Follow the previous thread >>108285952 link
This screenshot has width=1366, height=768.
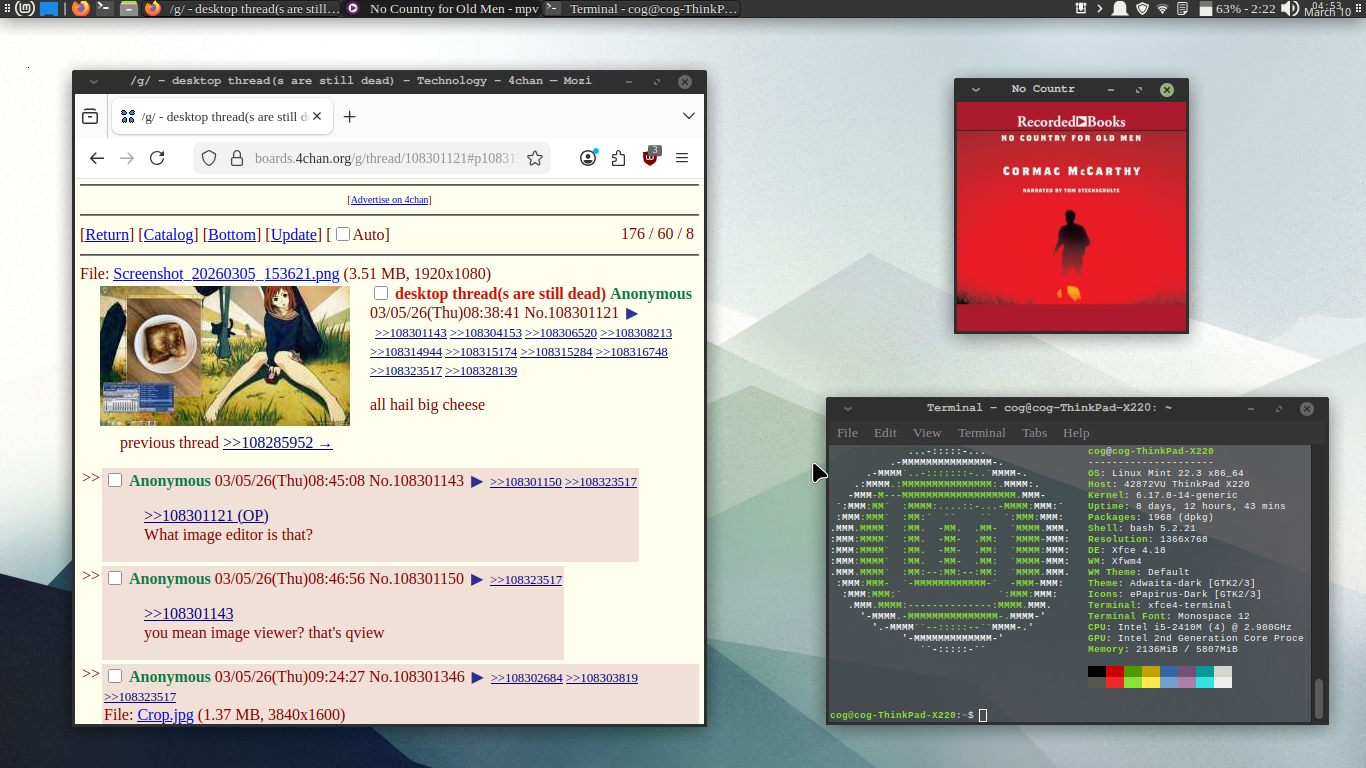[278, 443]
